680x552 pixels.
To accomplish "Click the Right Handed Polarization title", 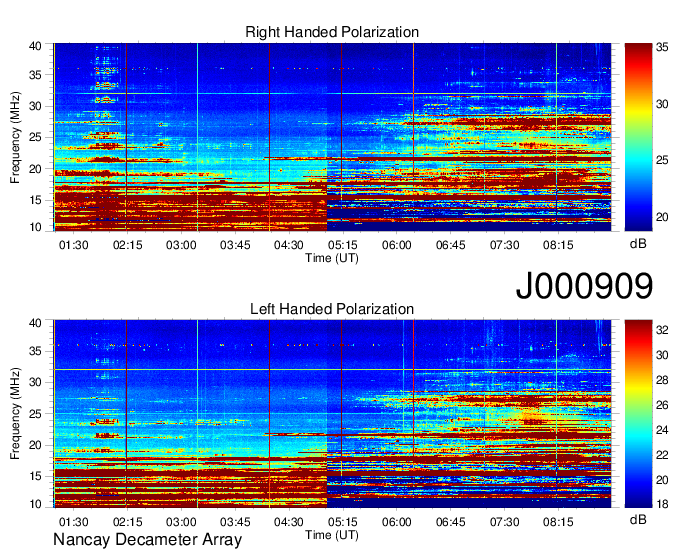I will 332,32.
